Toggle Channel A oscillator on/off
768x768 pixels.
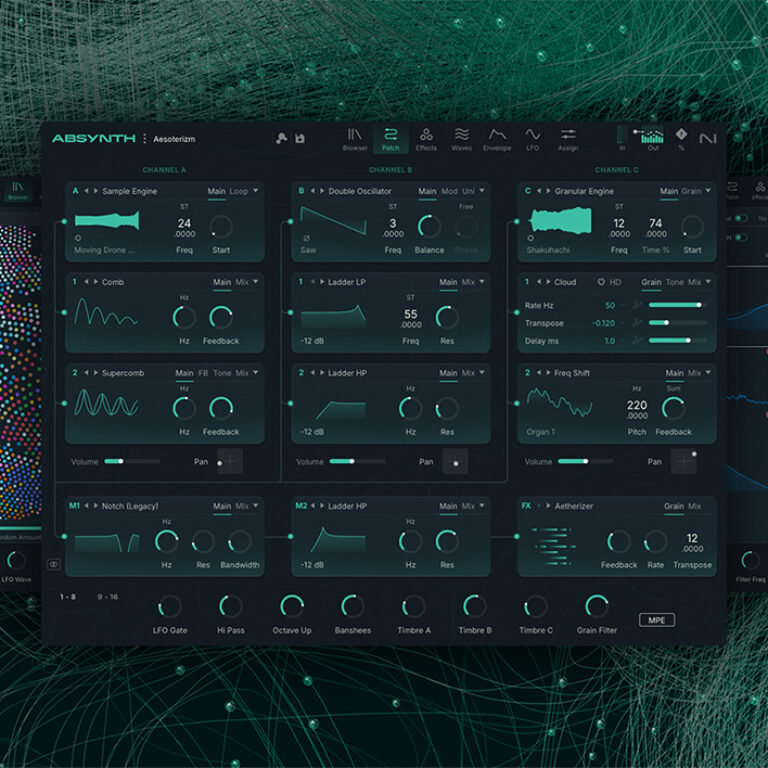(x=75, y=191)
